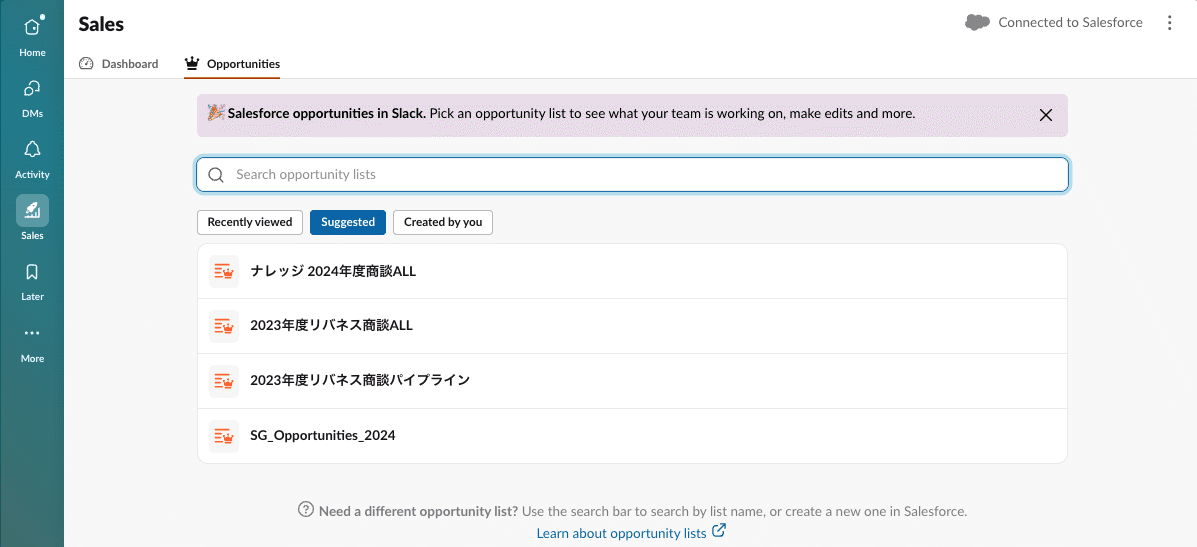This screenshot has height=547, width=1197.
Task: Select the Recently viewed filter
Action: tap(250, 222)
